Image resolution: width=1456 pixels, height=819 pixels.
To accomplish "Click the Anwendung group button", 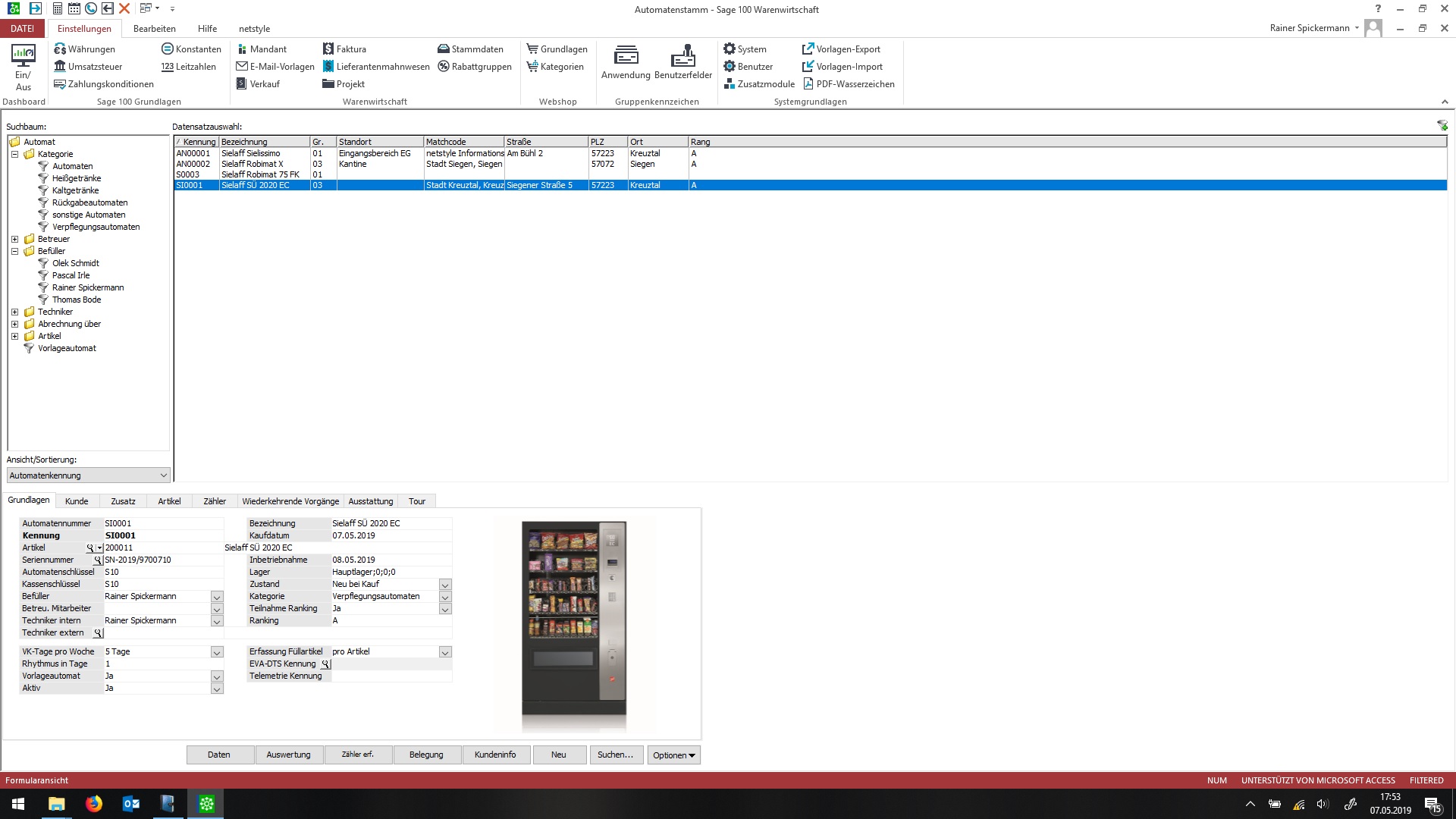I will pyautogui.click(x=626, y=61).
